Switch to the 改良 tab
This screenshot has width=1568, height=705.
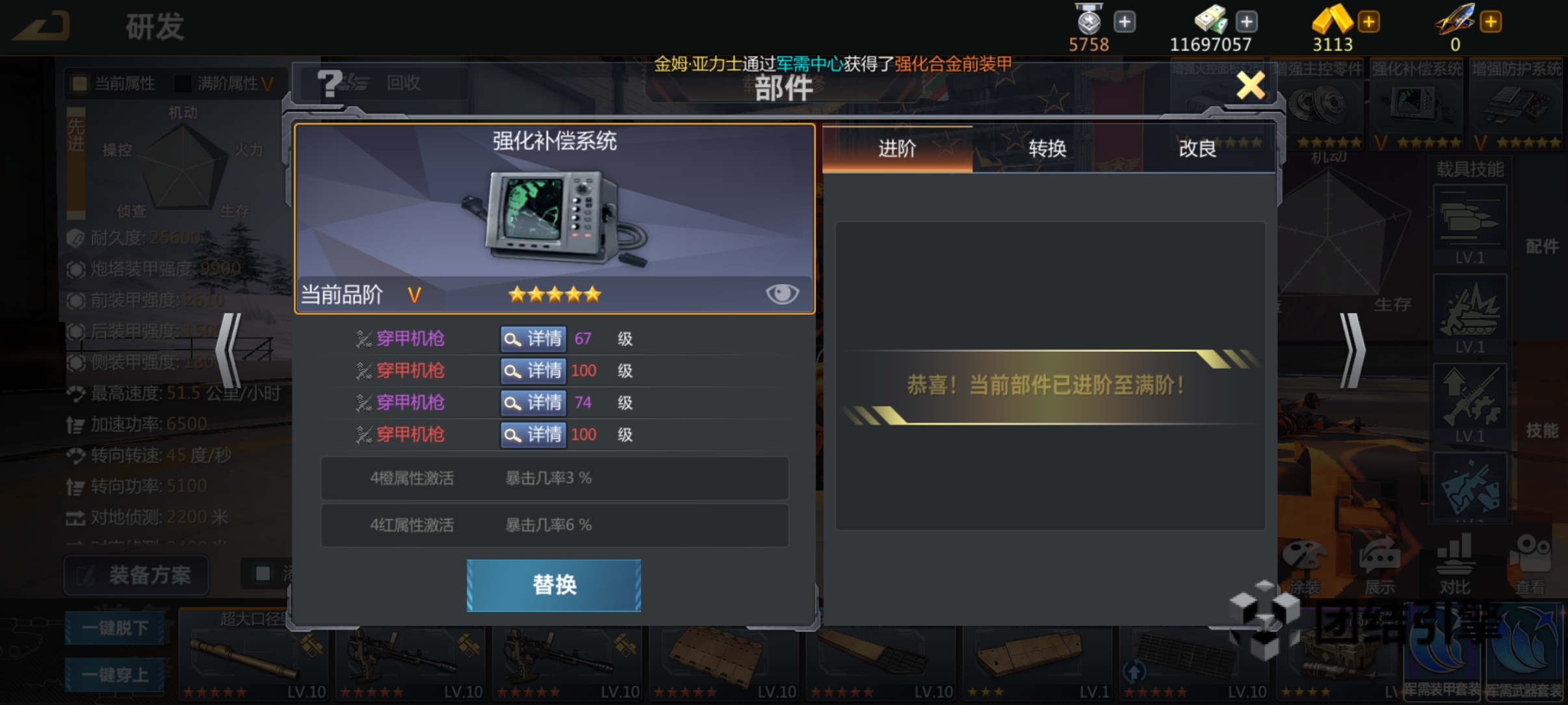[1197, 149]
